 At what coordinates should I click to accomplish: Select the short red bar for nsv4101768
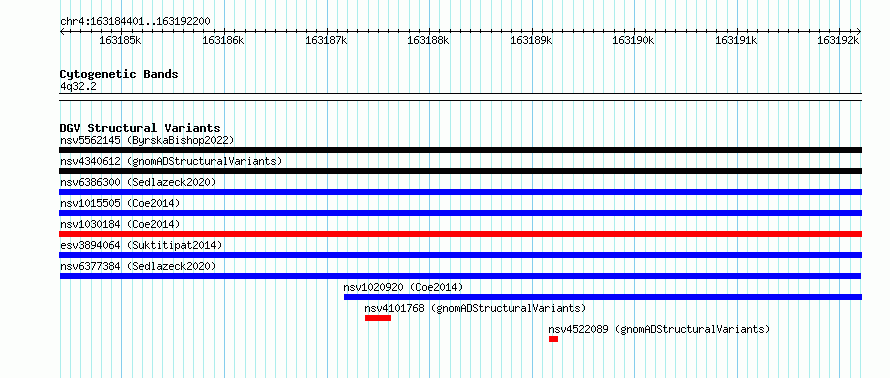[378, 318]
